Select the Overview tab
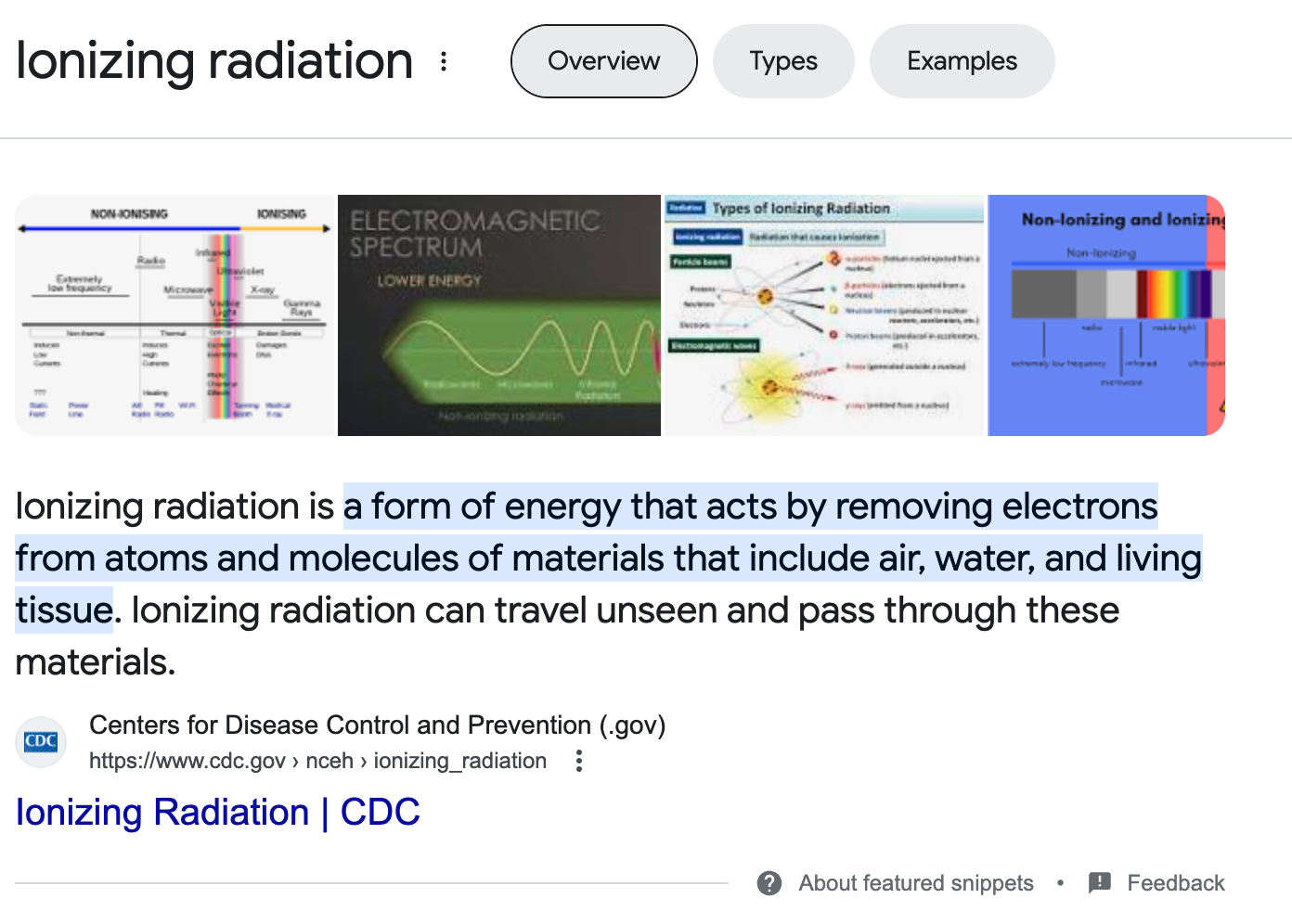Screen dimensions: 1292x924 [x=604, y=61]
